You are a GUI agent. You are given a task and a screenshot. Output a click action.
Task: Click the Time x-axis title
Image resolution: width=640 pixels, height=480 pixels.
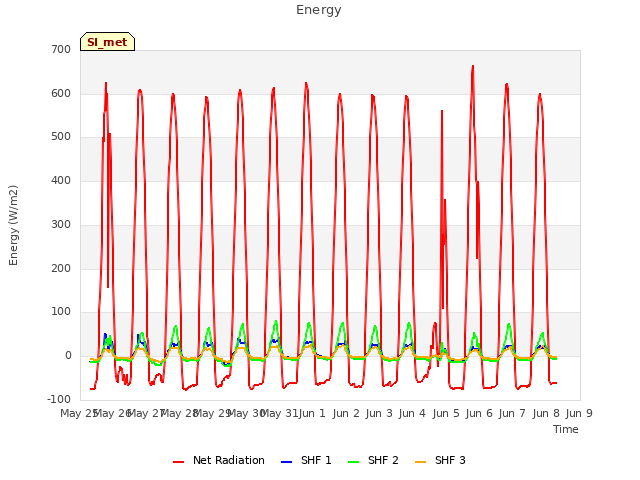pos(566,429)
